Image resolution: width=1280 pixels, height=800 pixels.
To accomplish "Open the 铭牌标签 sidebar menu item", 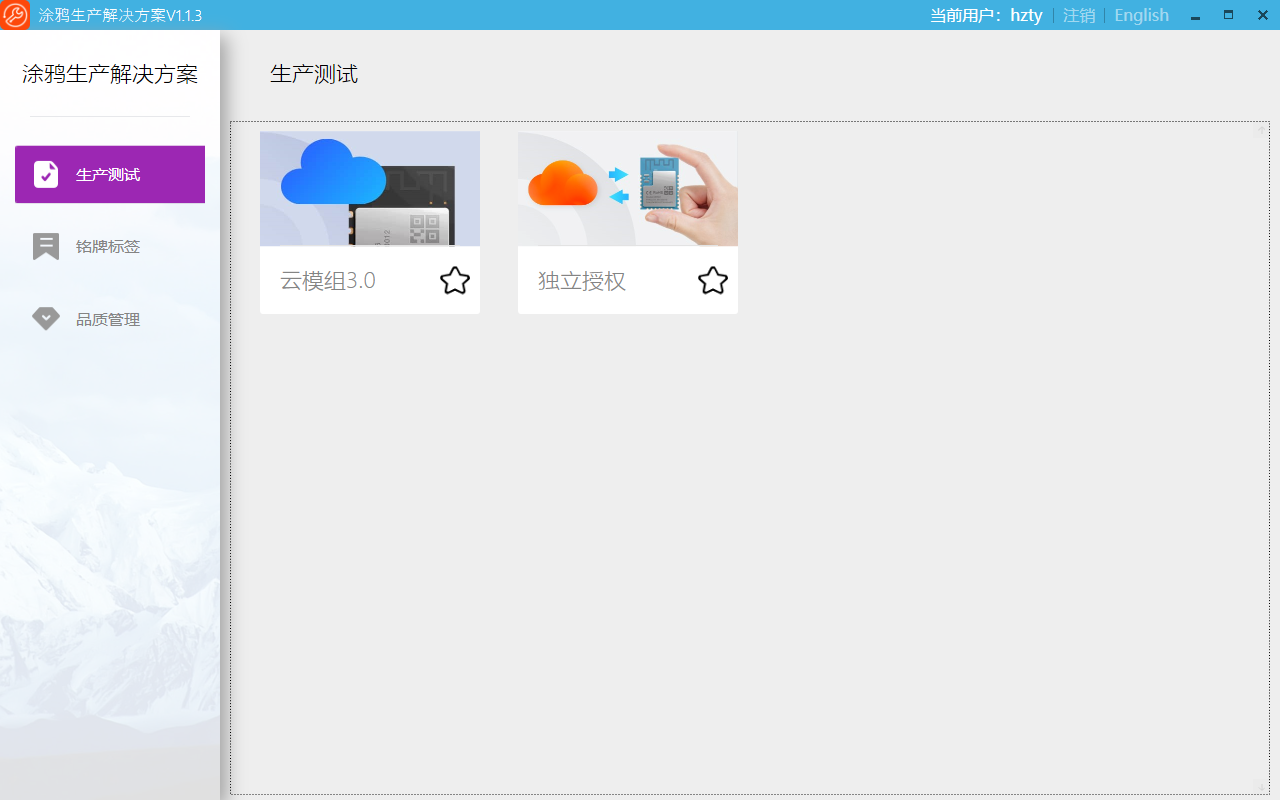I will 110,247.
